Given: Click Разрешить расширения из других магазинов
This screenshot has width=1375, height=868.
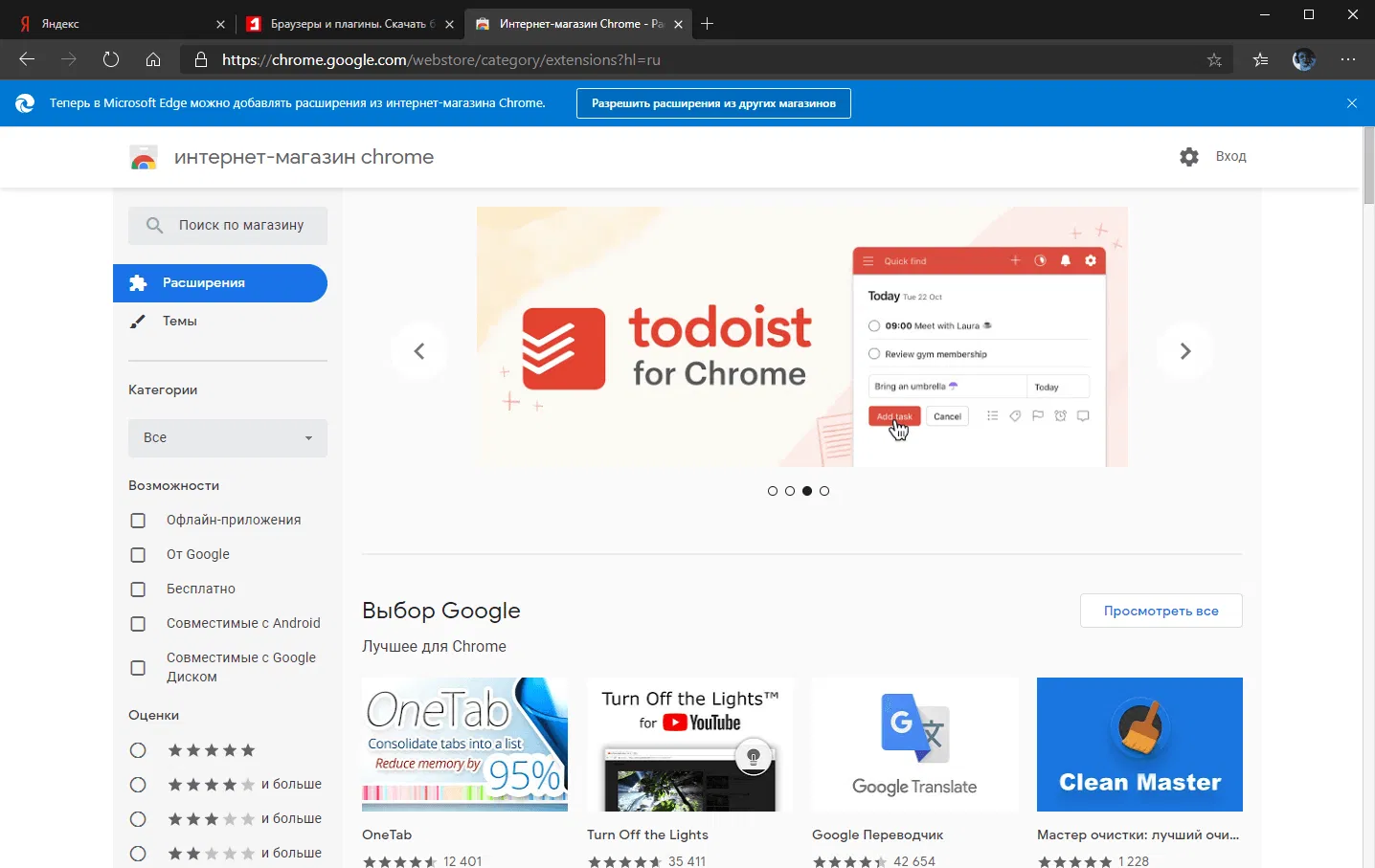Looking at the screenshot, I should (x=713, y=103).
